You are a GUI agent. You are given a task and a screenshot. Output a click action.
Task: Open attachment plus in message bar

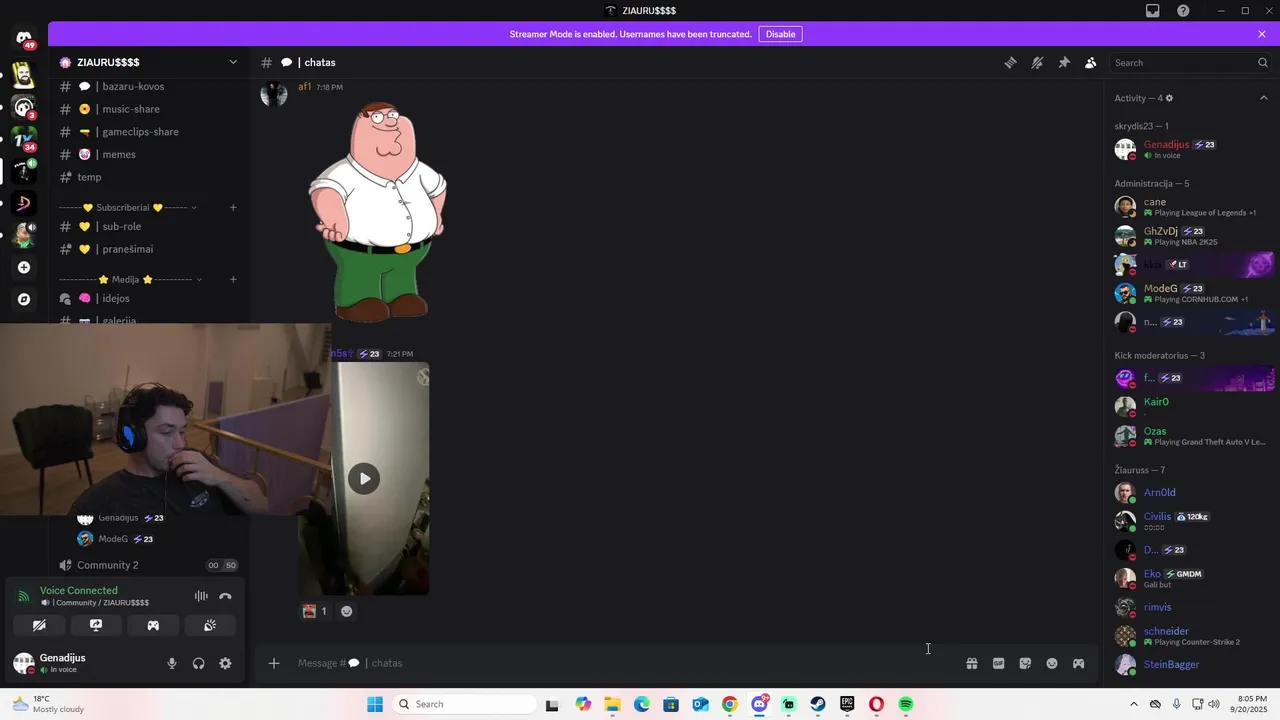pos(274,663)
